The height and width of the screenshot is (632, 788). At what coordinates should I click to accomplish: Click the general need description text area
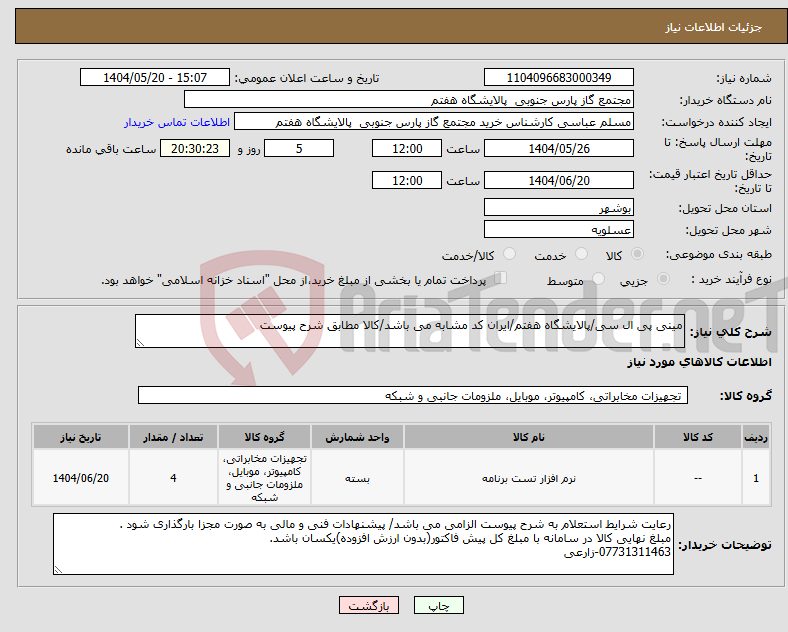tap(410, 331)
